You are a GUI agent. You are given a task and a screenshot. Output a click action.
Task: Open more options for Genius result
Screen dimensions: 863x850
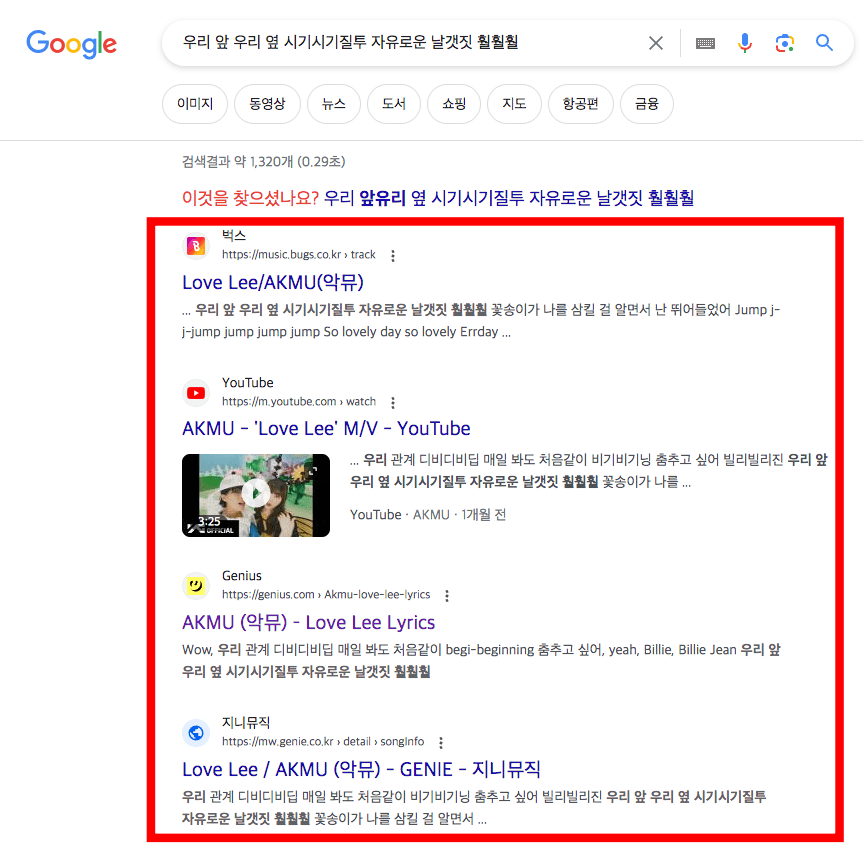(447, 596)
